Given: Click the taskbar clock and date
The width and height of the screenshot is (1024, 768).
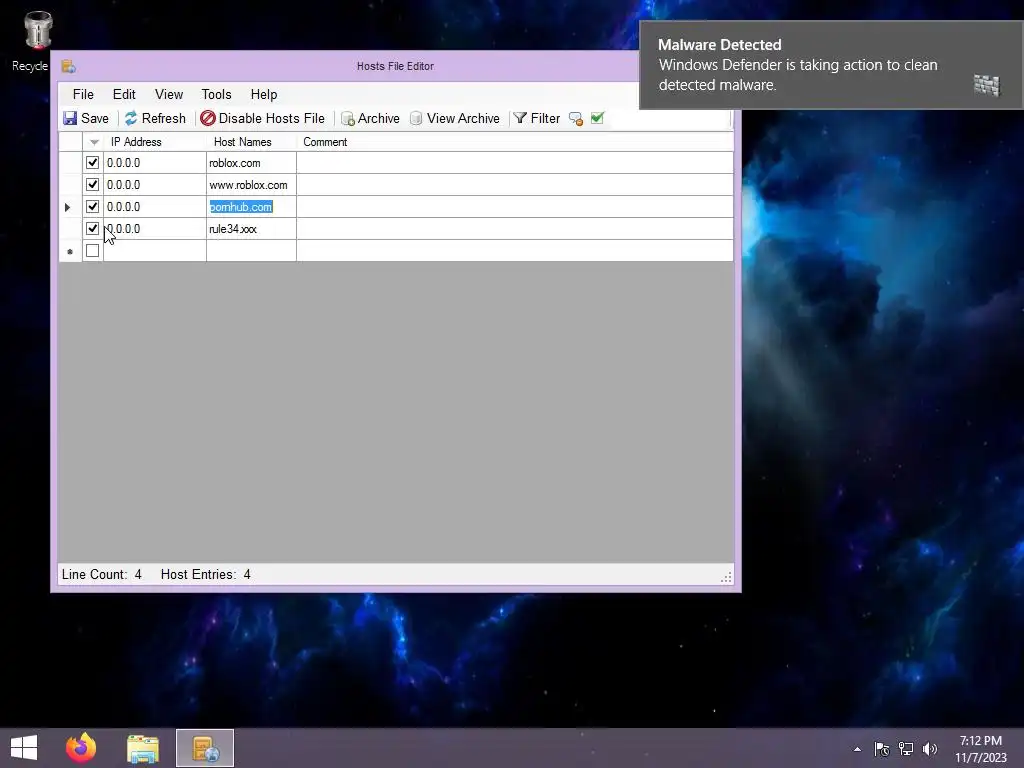Looking at the screenshot, I should coord(981,749).
